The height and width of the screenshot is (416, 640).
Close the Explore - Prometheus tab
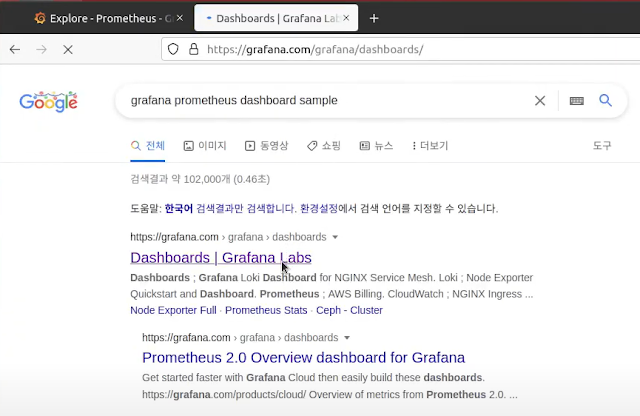(180, 18)
